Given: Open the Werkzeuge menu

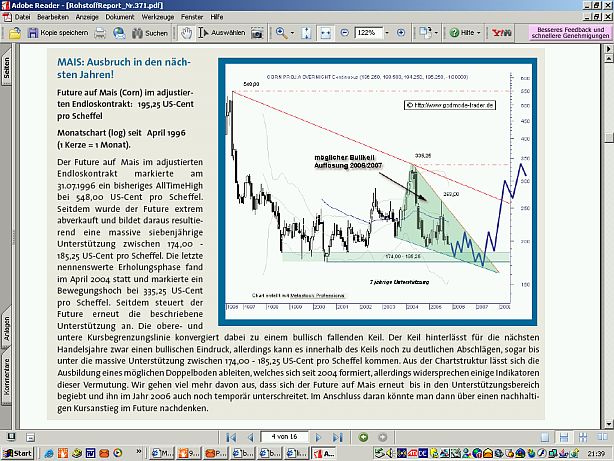Looking at the screenshot, I should [x=158, y=17].
